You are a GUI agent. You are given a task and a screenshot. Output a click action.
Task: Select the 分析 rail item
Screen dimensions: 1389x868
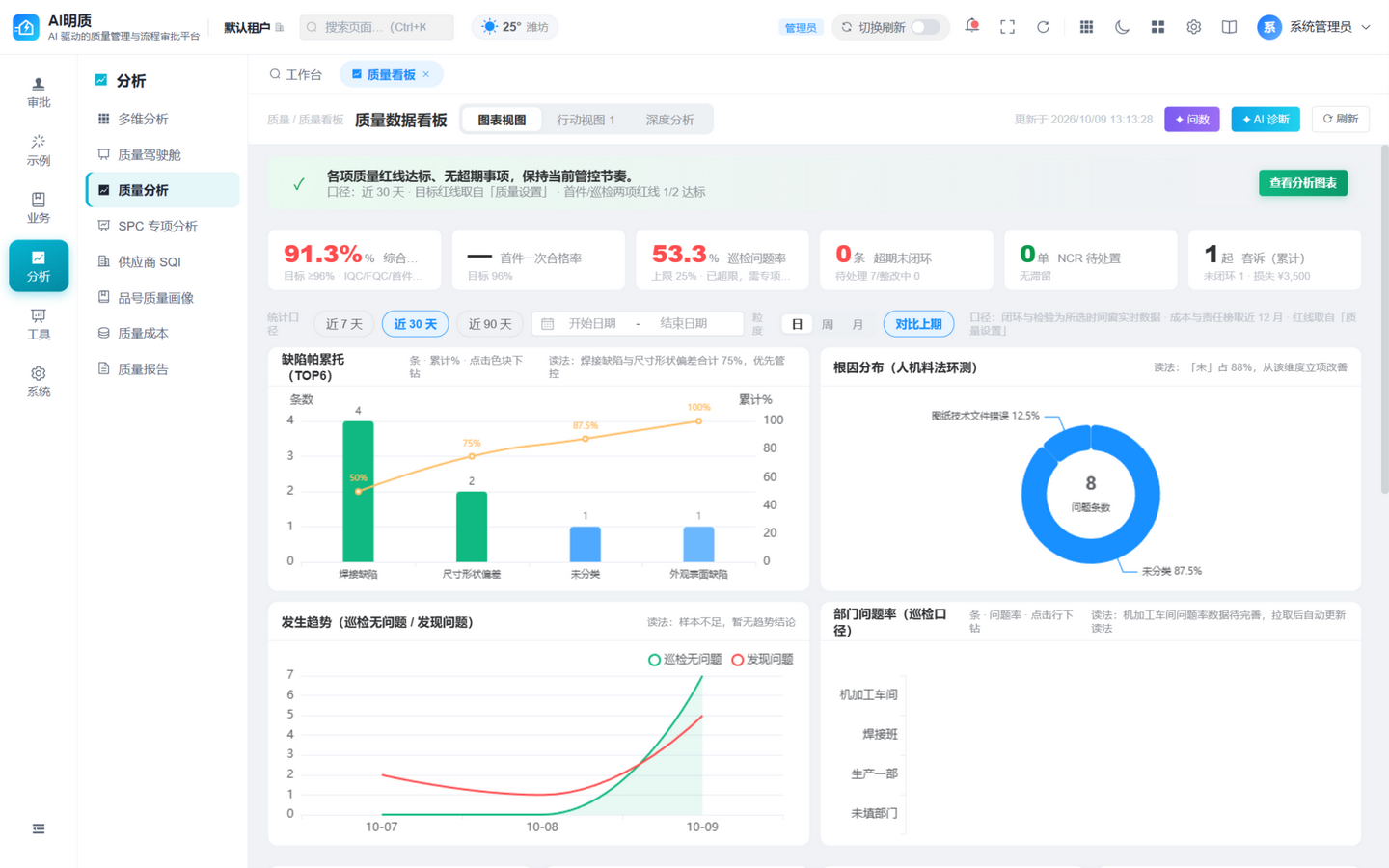(39, 266)
